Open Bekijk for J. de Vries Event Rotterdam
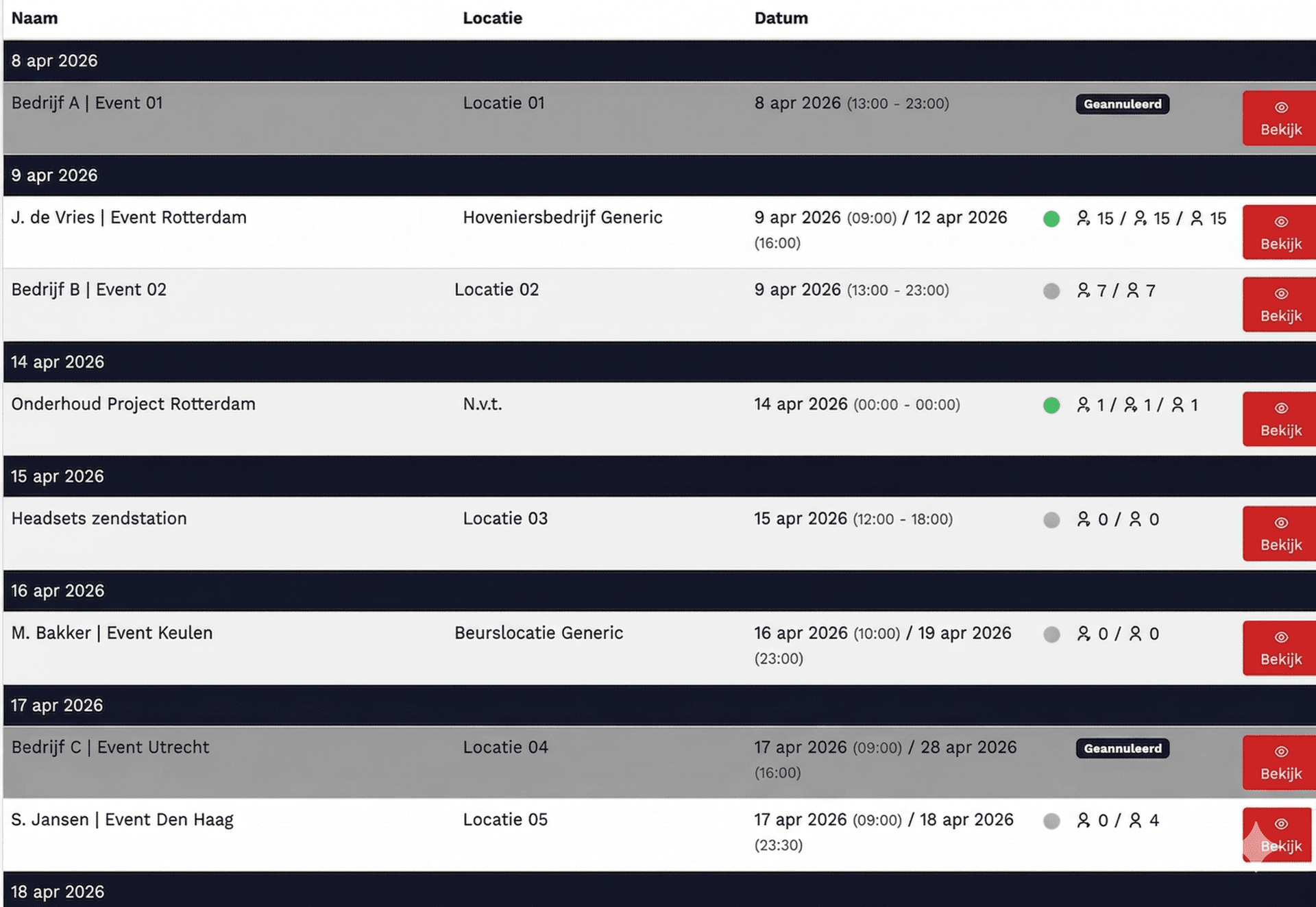This screenshot has height=907, width=1316. coord(1279,233)
